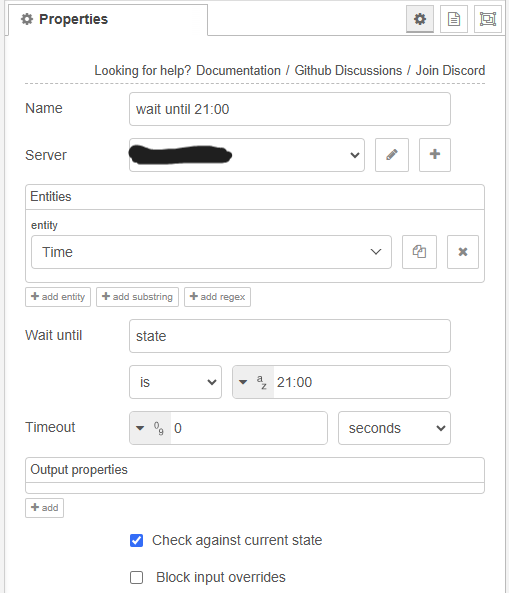Open the Server dropdown
Image resolution: width=509 pixels, height=593 pixels.
(x=247, y=155)
